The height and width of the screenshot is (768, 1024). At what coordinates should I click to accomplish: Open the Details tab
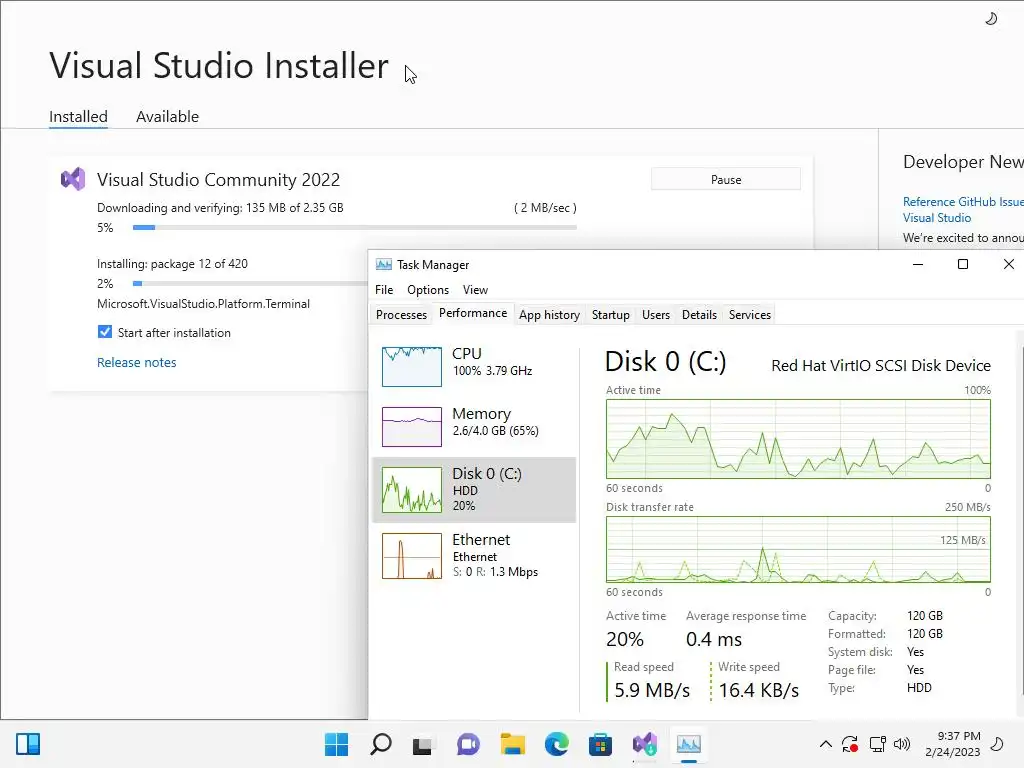coord(699,315)
